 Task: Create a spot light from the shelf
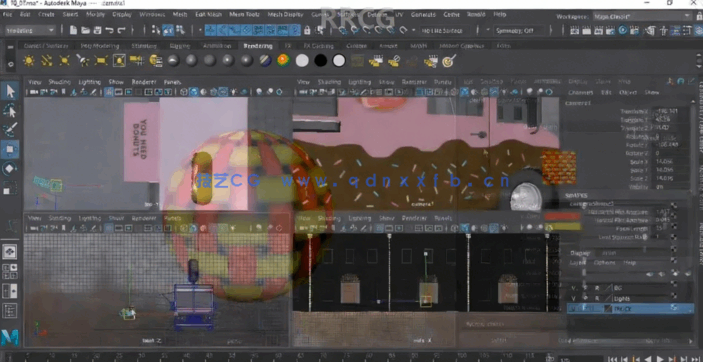(x=82, y=61)
